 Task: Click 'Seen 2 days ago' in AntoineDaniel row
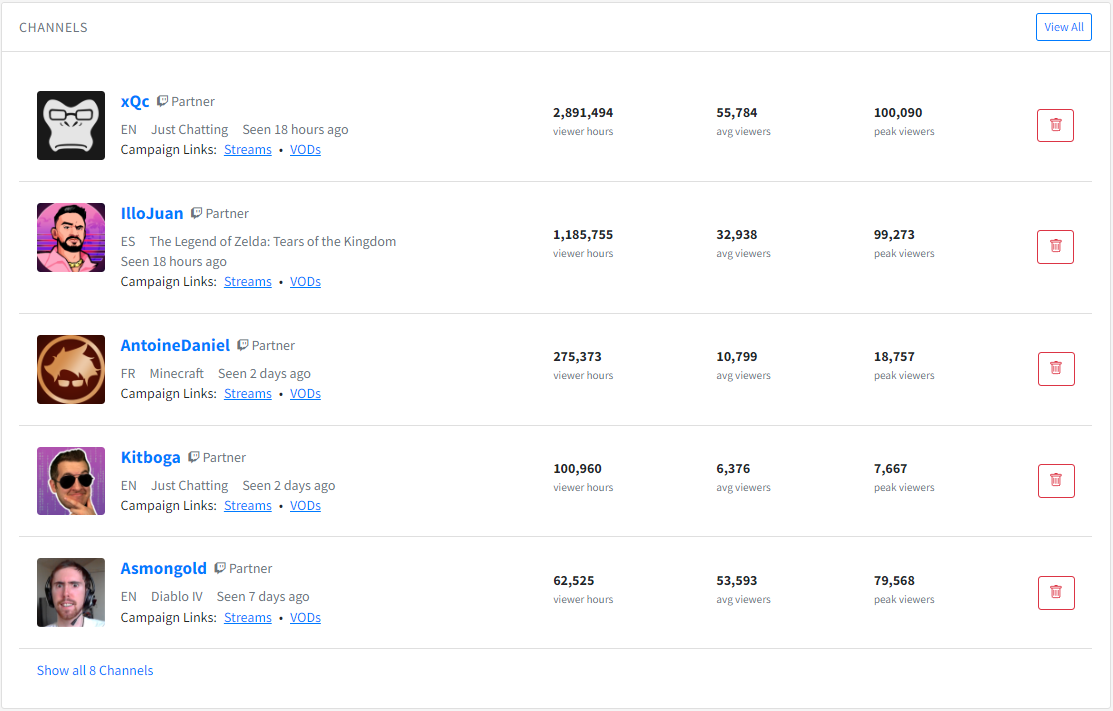coord(264,374)
